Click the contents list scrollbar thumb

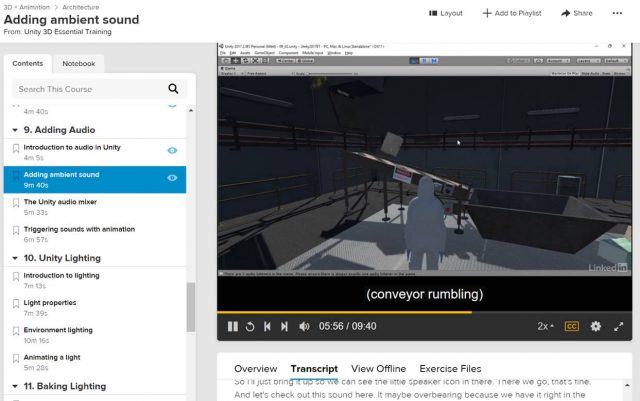click(191, 307)
